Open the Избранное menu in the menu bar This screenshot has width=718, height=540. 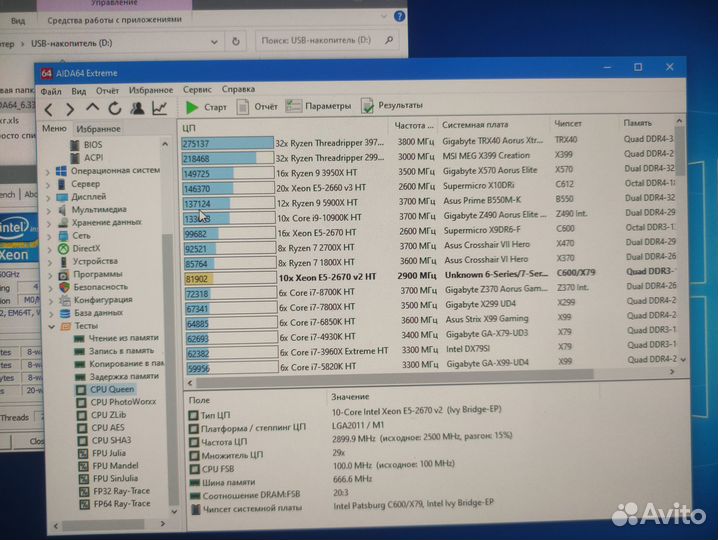click(x=151, y=90)
